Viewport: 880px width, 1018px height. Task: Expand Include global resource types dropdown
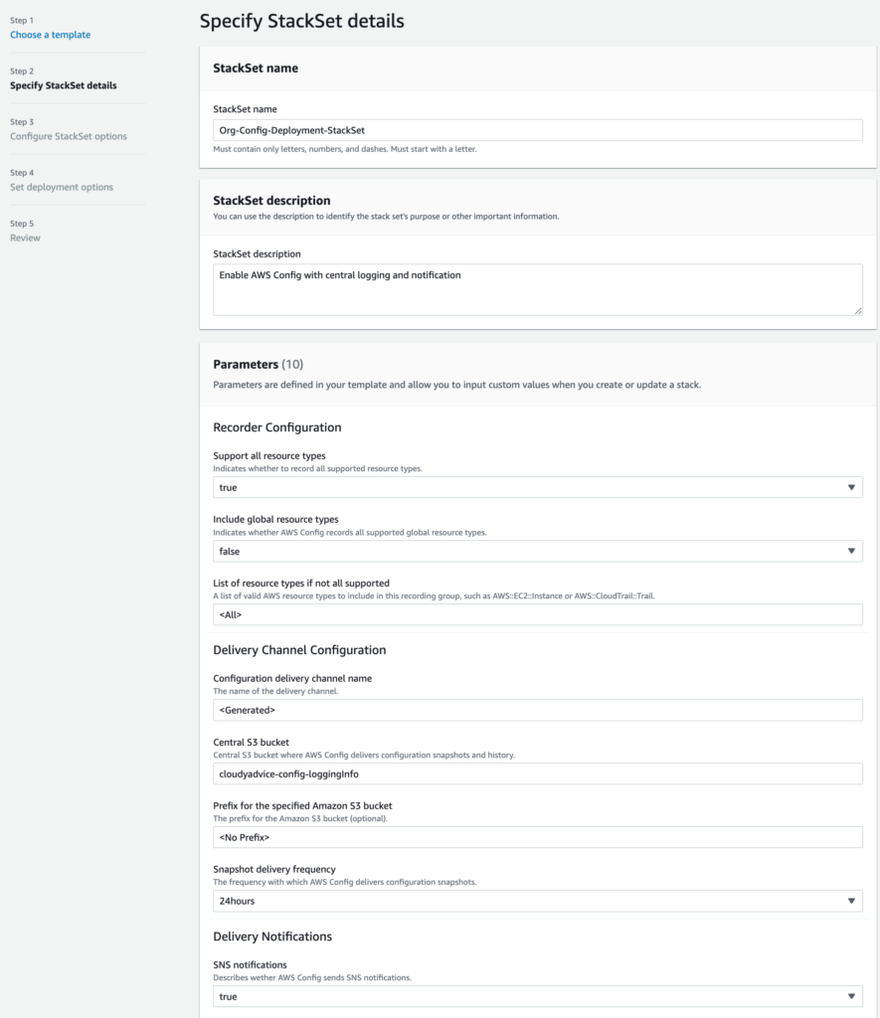(x=537, y=552)
